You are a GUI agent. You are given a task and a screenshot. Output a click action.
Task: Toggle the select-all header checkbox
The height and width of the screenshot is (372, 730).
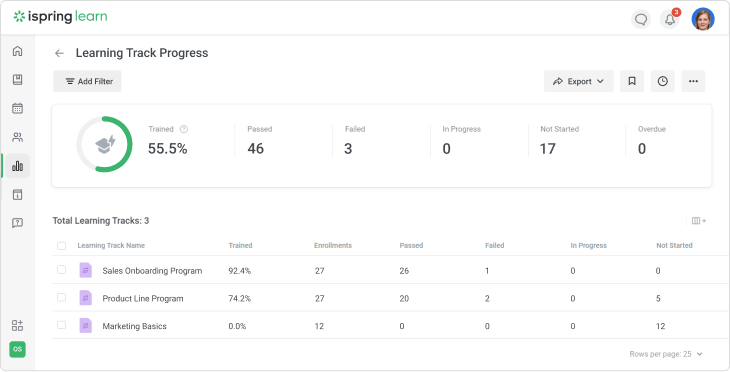[x=61, y=246]
